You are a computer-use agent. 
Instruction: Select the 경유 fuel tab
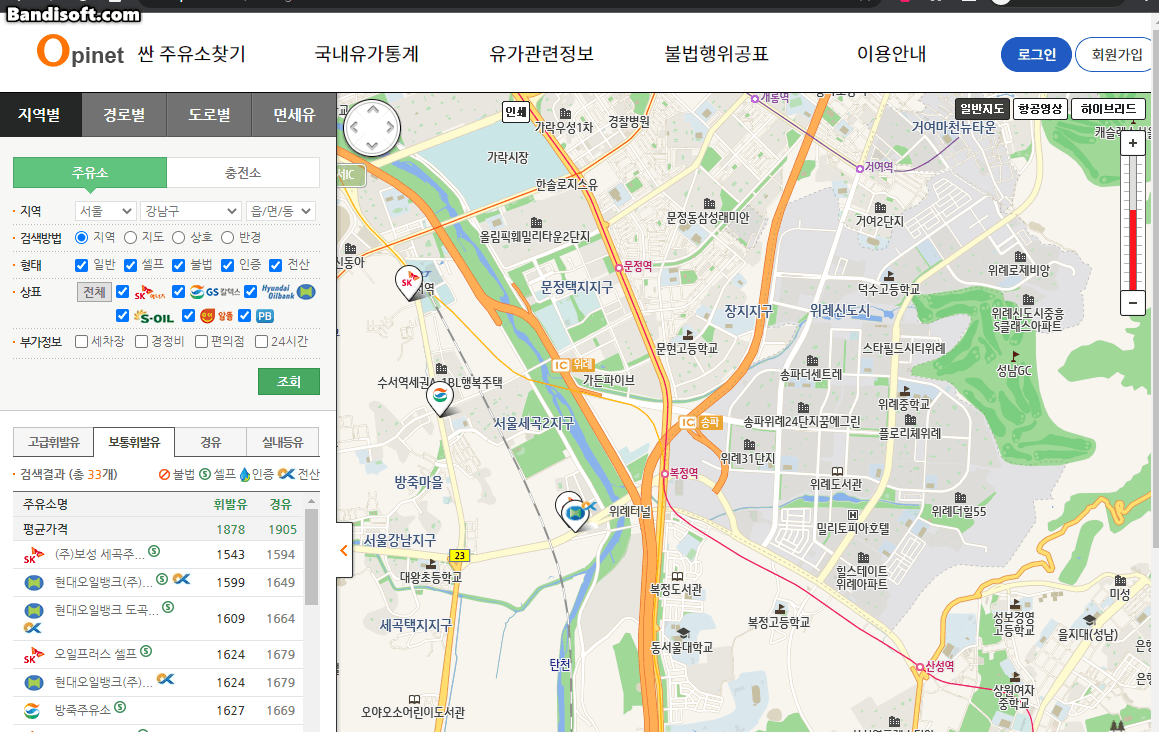pyautogui.click(x=211, y=442)
